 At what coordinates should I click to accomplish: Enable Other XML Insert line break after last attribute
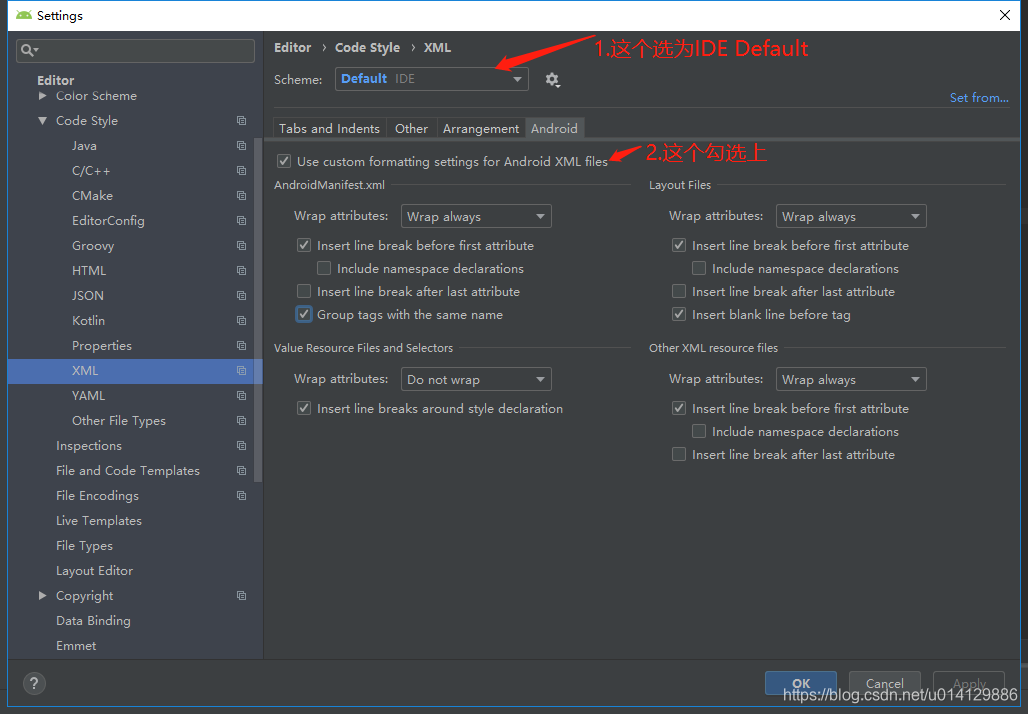(679, 454)
